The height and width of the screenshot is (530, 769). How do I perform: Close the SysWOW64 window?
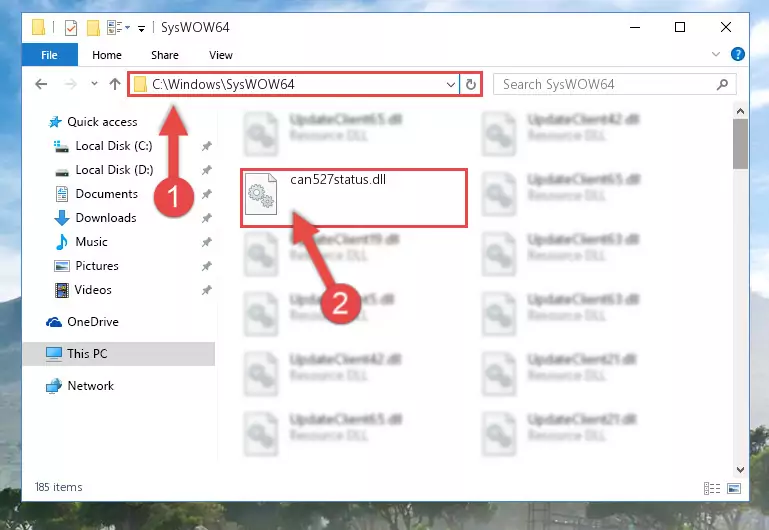(x=726, y=27)
